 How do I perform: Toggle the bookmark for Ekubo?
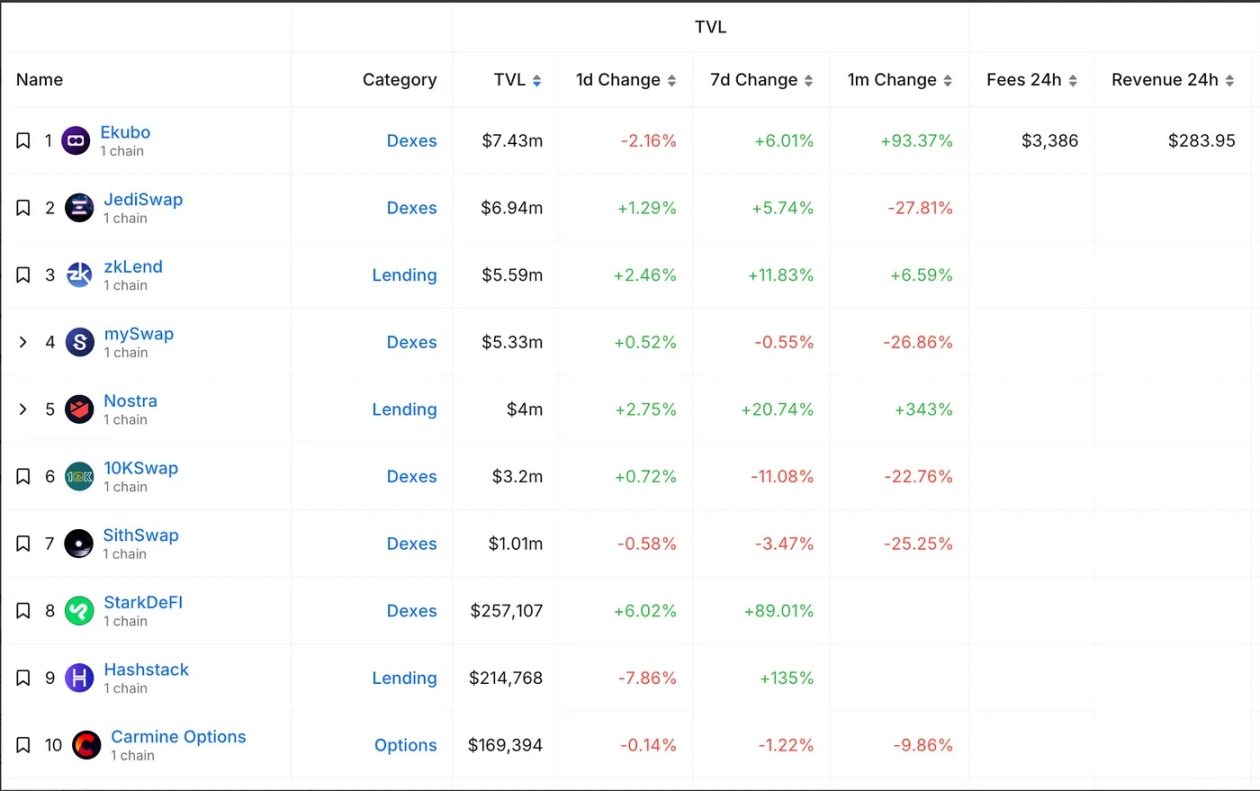23,141
